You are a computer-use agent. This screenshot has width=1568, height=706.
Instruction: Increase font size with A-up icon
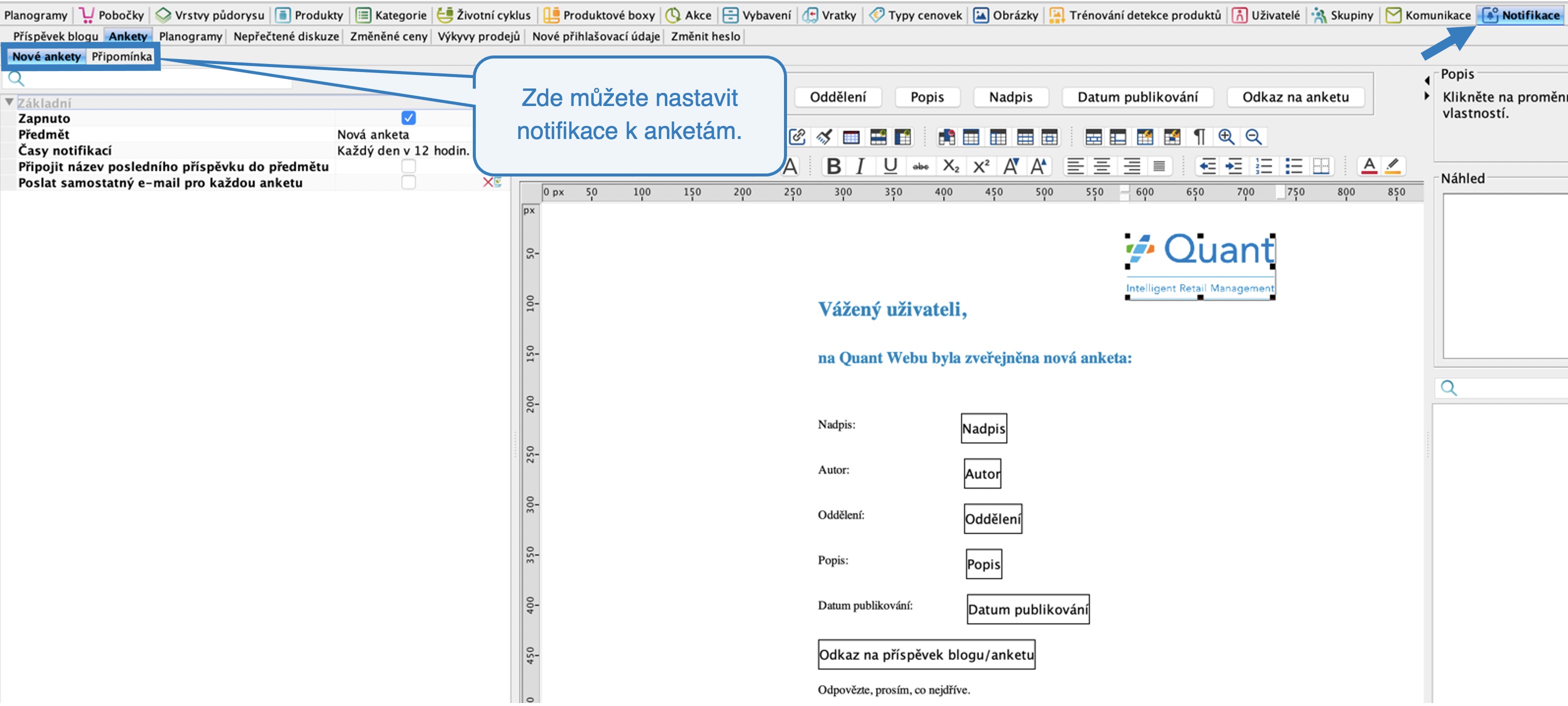pos(1039,166)
